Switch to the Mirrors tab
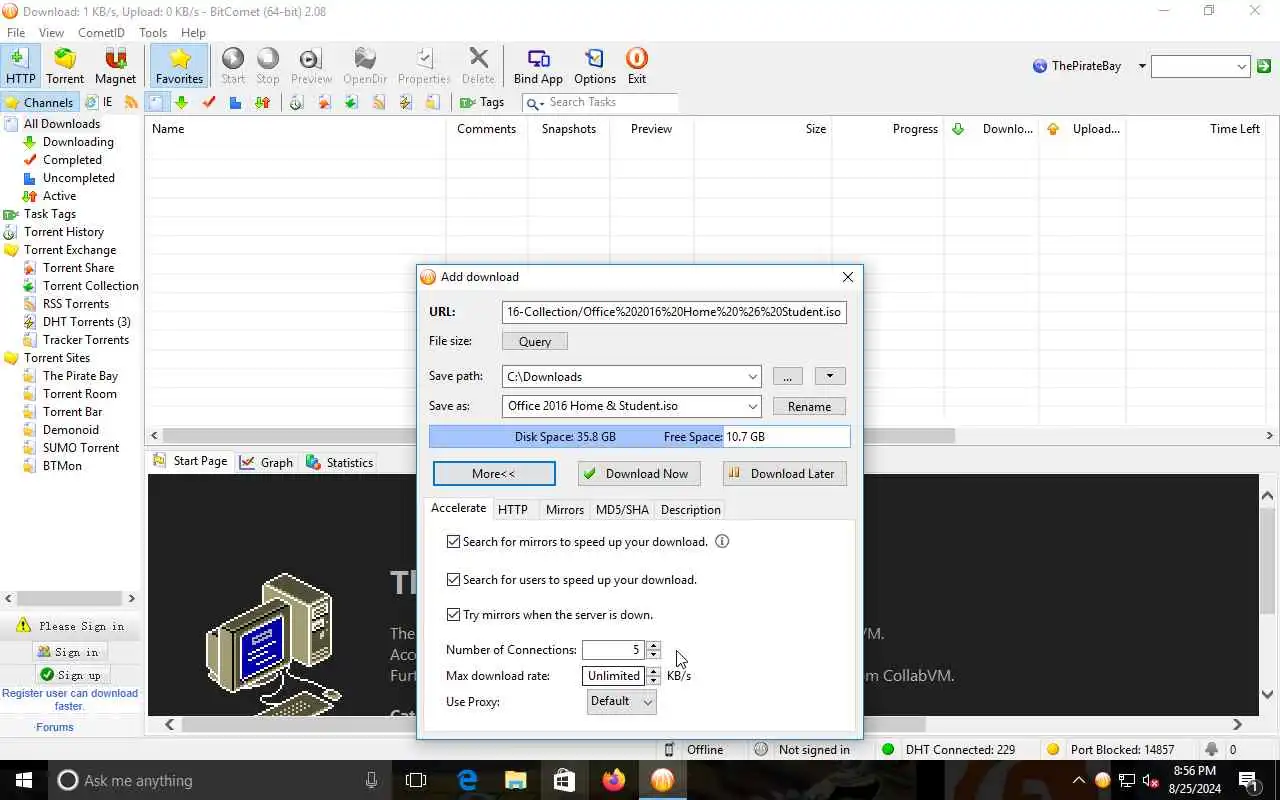1280x800 pixels. point(564,509)
